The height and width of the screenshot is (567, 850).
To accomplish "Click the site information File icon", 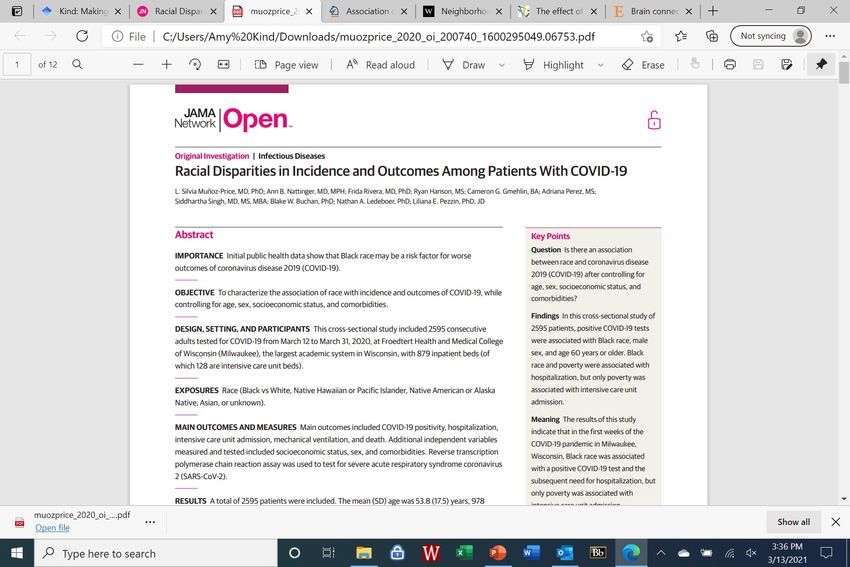I will (x=128, y=36).
